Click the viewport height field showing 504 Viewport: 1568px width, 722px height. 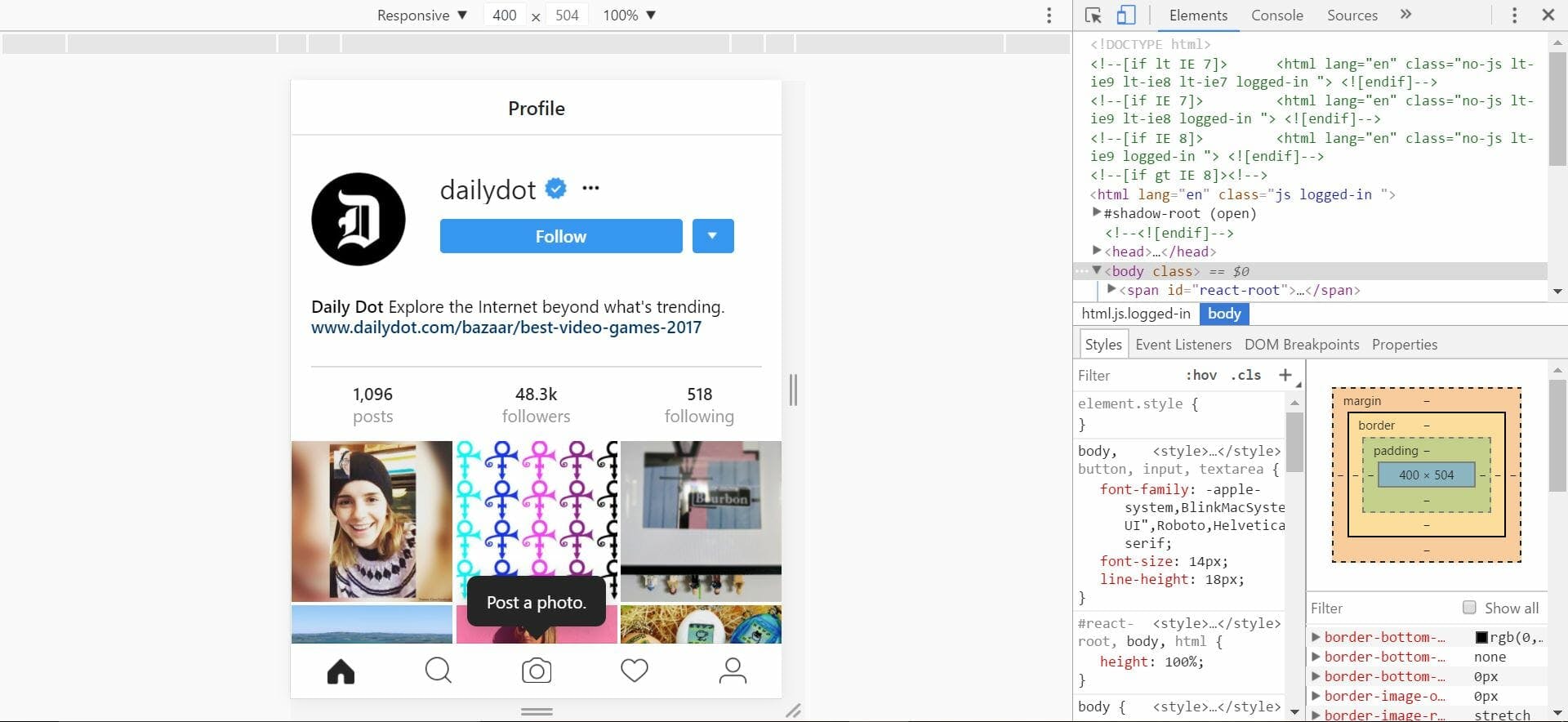point(567,16)
